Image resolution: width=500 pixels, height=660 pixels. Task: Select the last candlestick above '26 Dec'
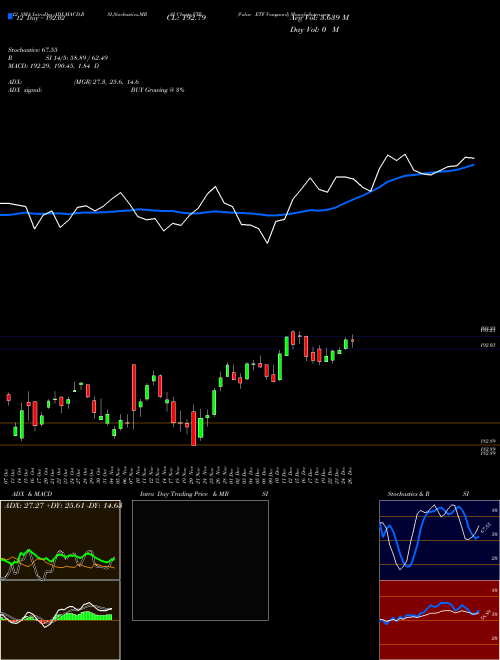[x=353, y=341]
